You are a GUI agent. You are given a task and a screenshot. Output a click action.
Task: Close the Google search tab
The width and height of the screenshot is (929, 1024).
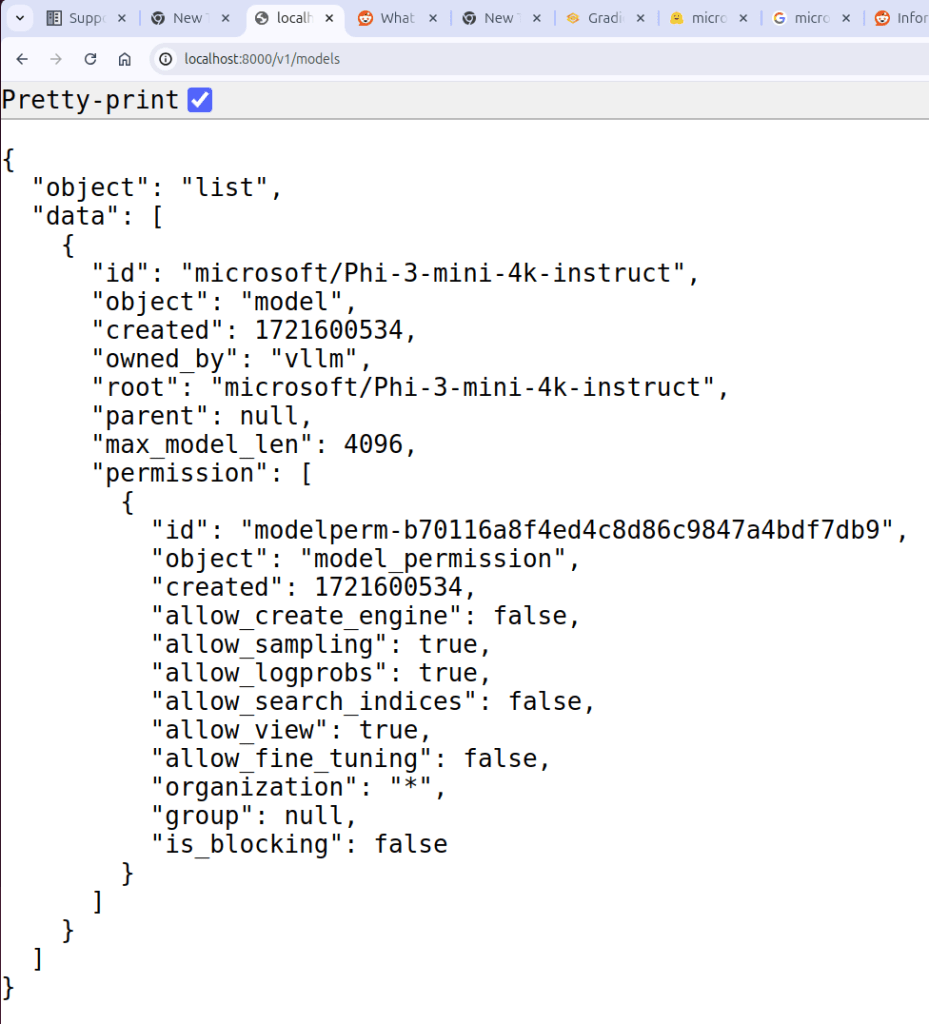(846, 18)
